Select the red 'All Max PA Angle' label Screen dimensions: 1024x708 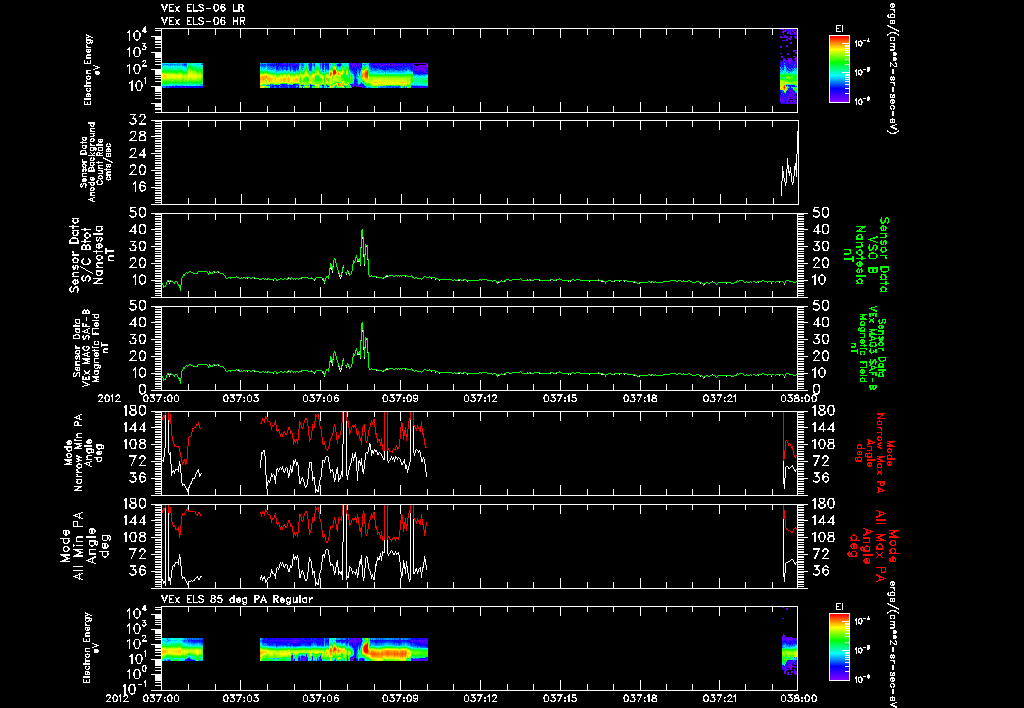(x=874, y=545)
